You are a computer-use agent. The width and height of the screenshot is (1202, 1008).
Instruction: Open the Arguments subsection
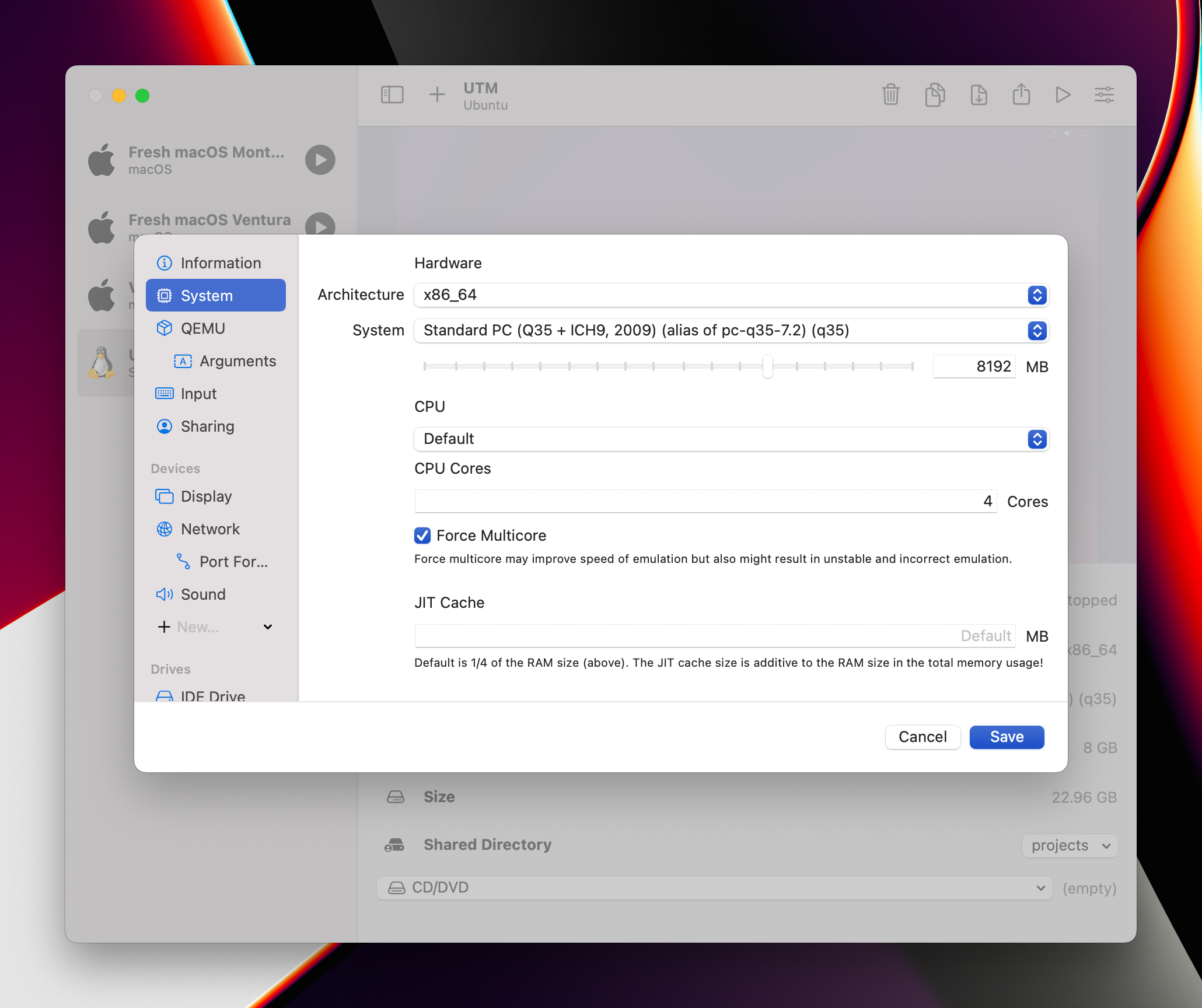[224, 361]
